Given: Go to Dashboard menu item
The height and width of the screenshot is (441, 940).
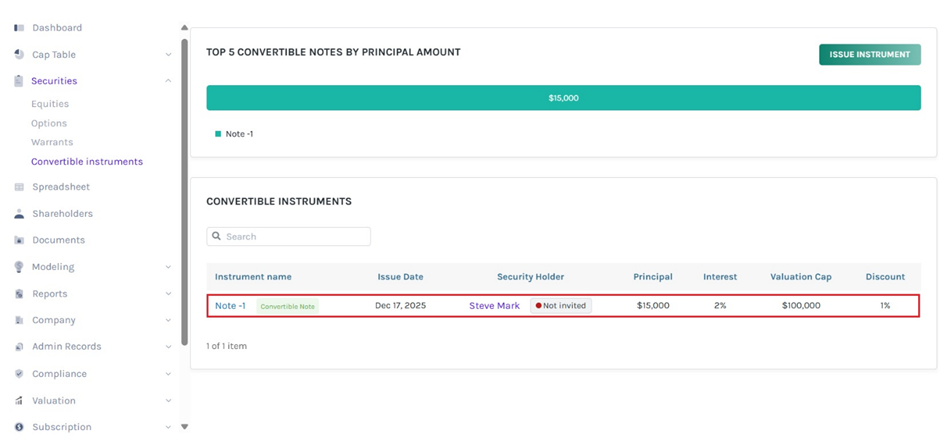Looking at the screenshot, I should [57, 28].
